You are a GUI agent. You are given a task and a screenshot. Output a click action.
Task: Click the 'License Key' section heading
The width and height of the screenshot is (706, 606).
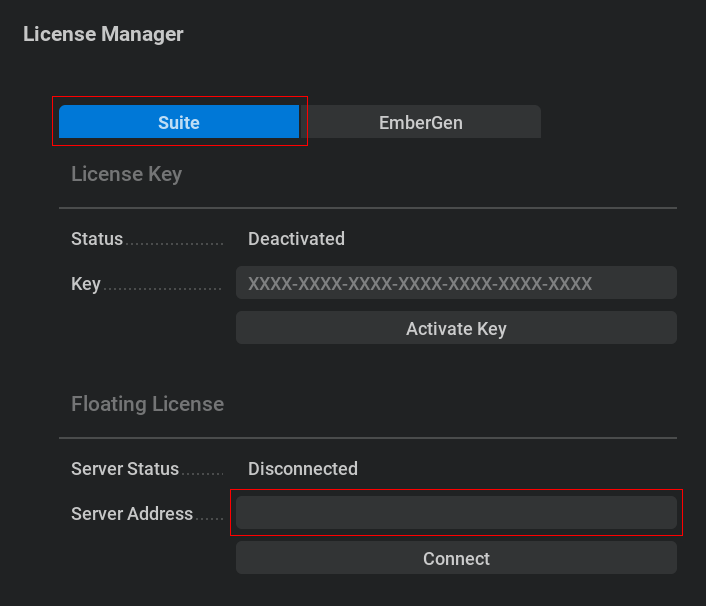127,174
